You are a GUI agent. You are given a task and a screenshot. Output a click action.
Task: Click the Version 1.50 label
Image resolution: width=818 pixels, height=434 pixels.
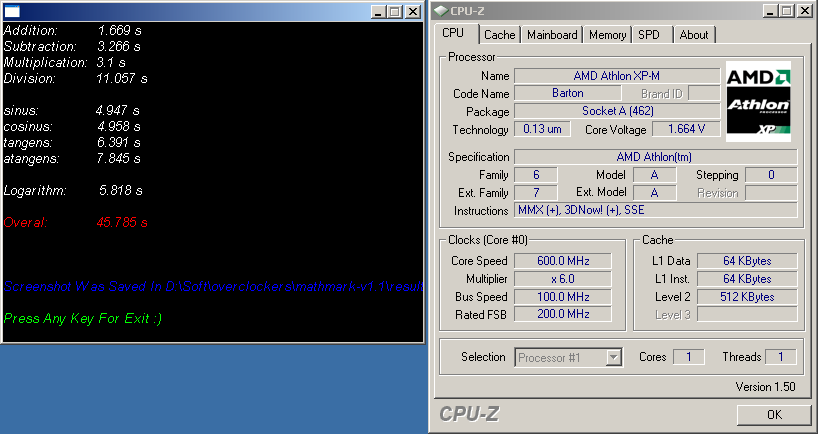pos(765,387)
